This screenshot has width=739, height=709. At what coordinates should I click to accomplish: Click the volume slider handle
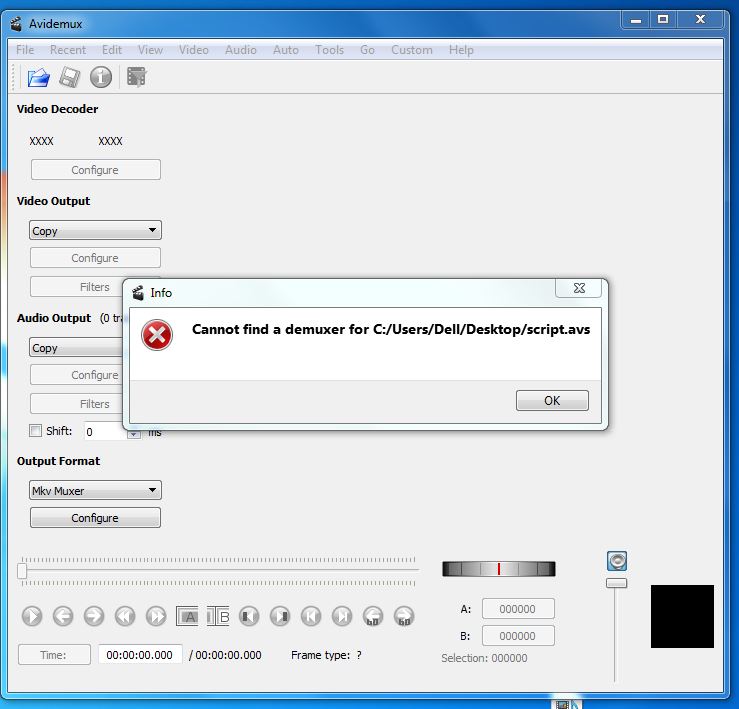pos(616,584)
